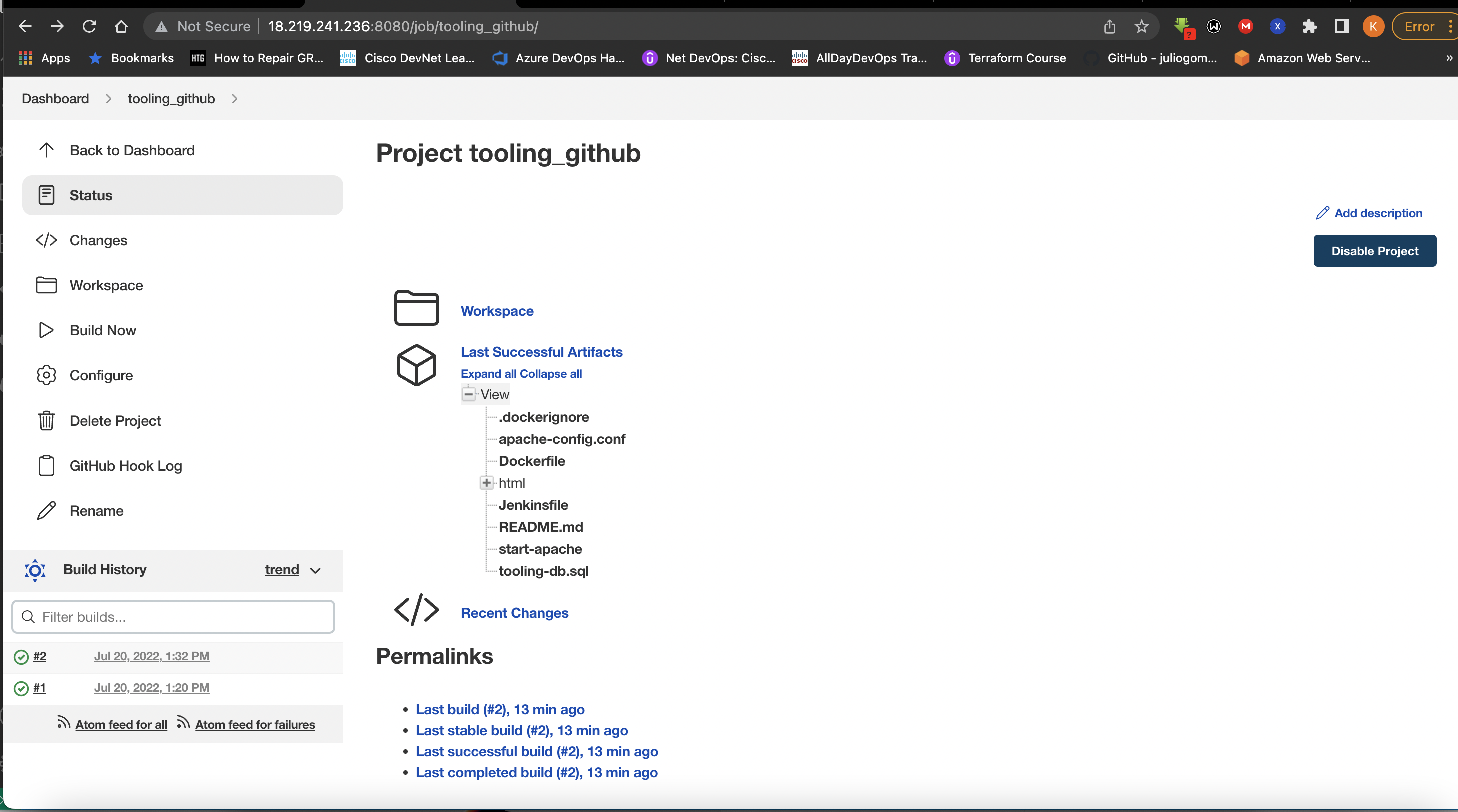
Task: Click the Rename pencil icon
Action: tap(46, 510)
